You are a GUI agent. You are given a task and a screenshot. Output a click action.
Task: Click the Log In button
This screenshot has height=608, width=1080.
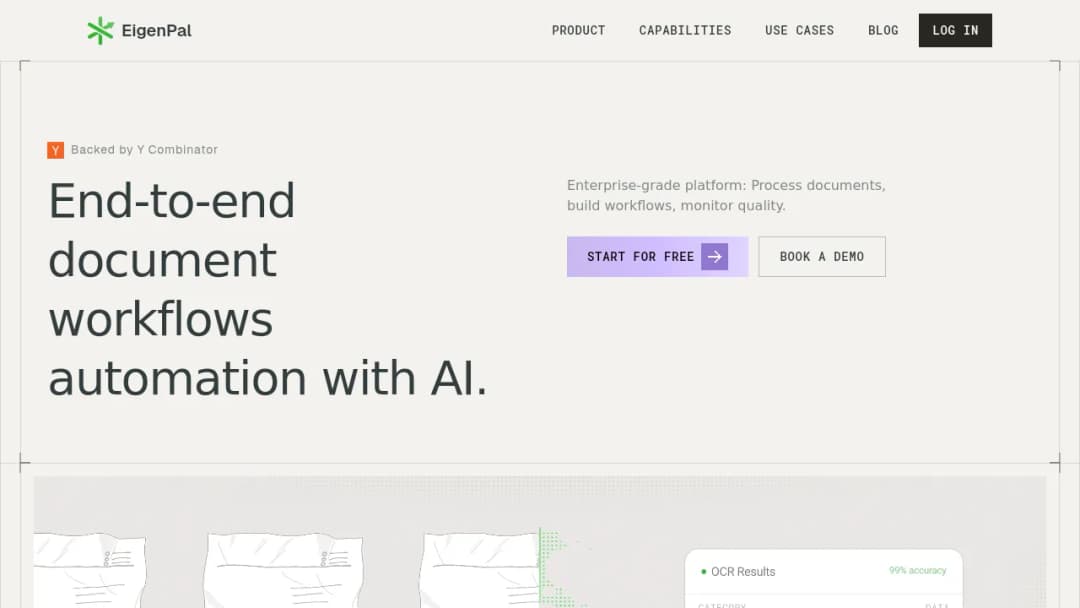tap(955, 30)
